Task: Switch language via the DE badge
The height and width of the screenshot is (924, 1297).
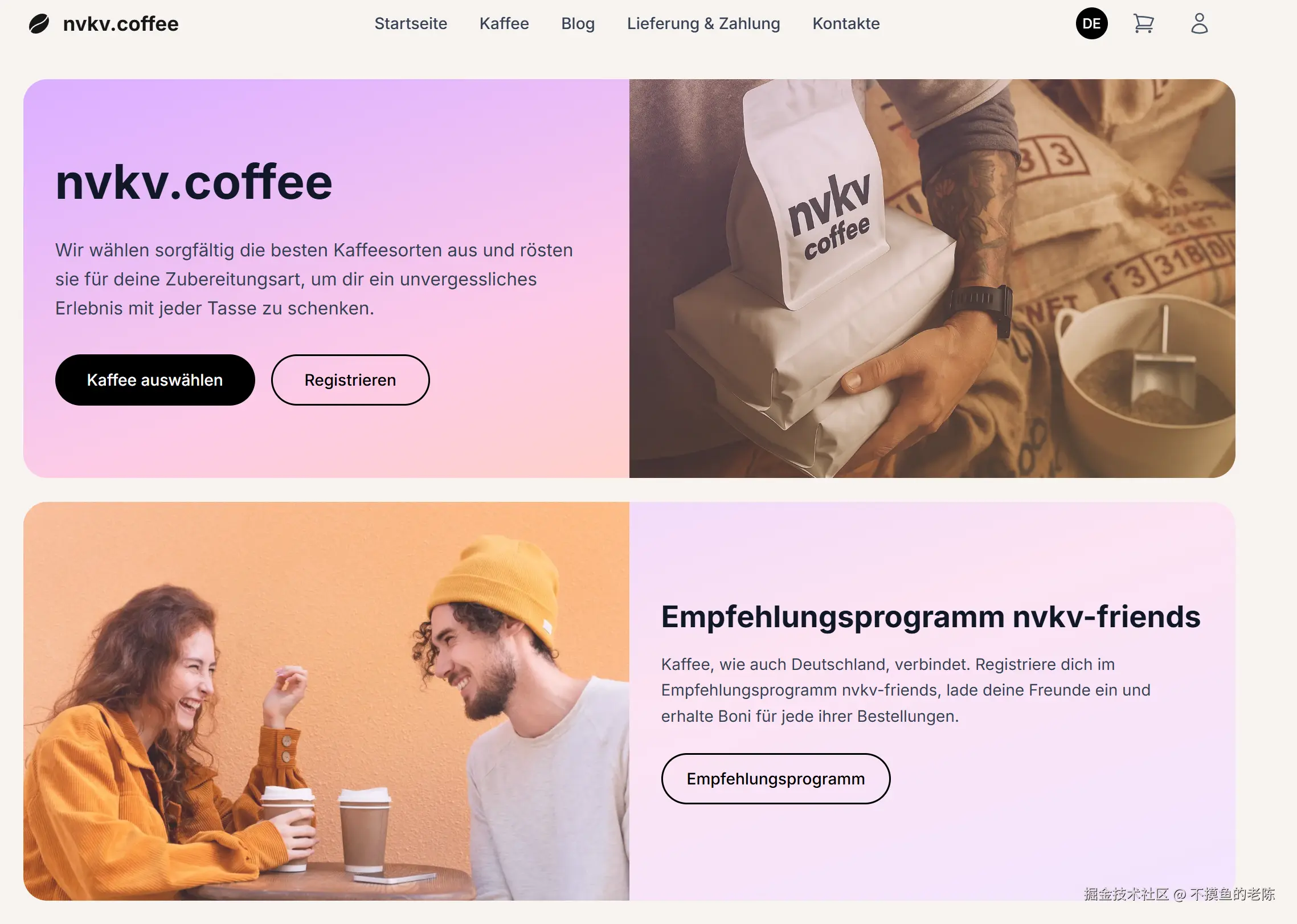Action: (x=1091, y=24)
